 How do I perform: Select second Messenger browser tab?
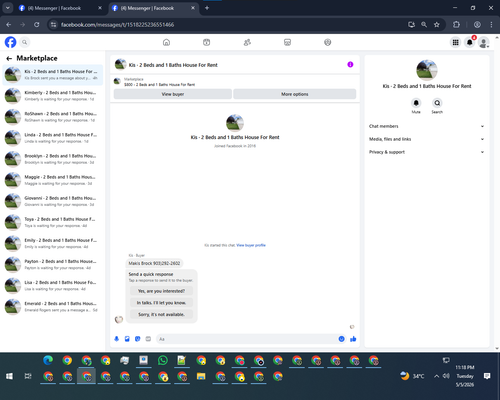153,8
